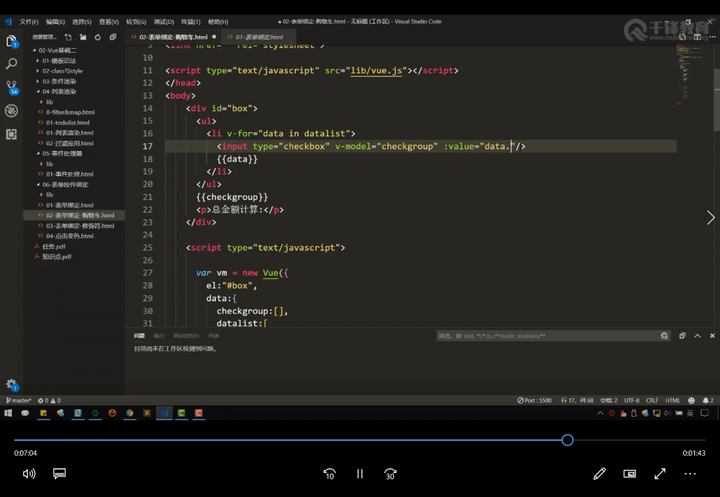Image resolution: width=720 pixels, height=497 pixels.
Task: Click the HTML language mode in status bar
Action: click(x=673, y=401)
